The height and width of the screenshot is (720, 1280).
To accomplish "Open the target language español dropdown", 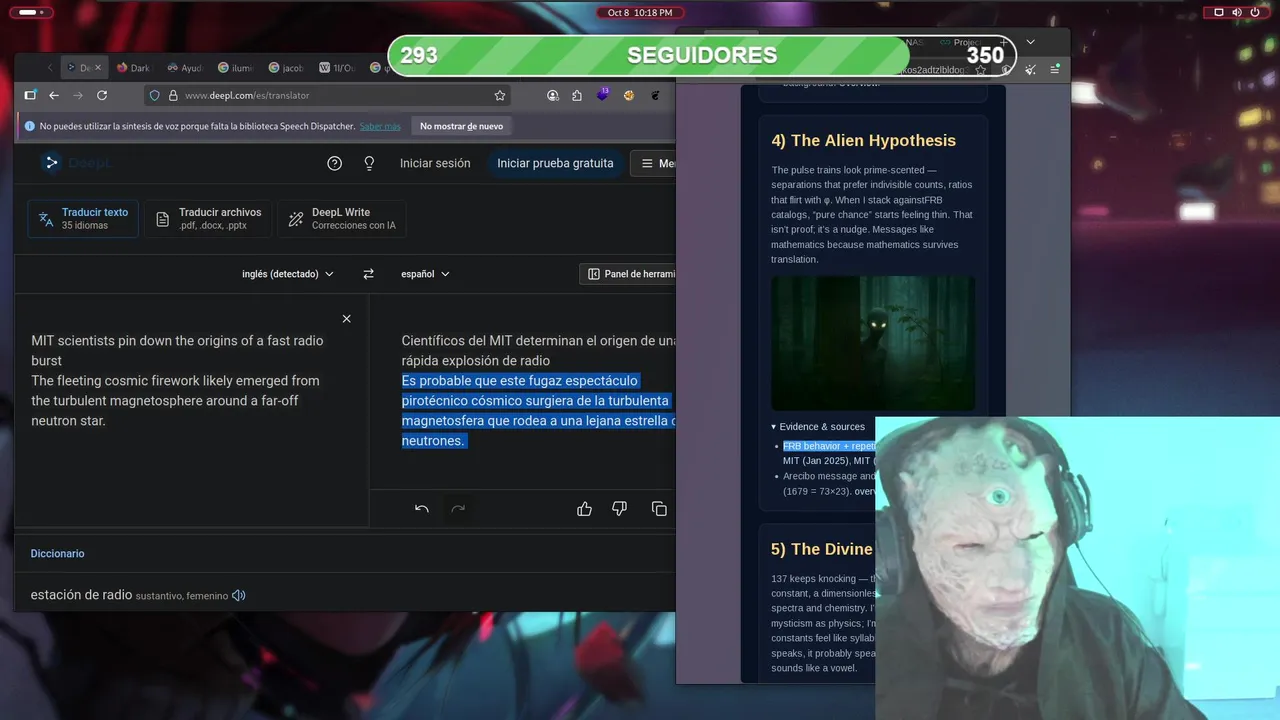I will 426,274.
